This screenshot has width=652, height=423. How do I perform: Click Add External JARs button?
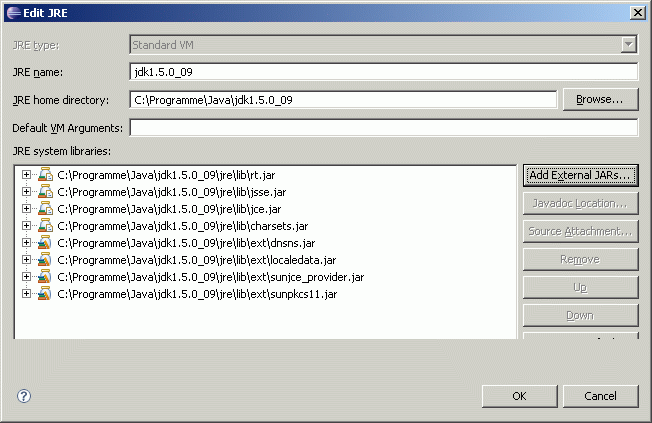tap(580, 175)
